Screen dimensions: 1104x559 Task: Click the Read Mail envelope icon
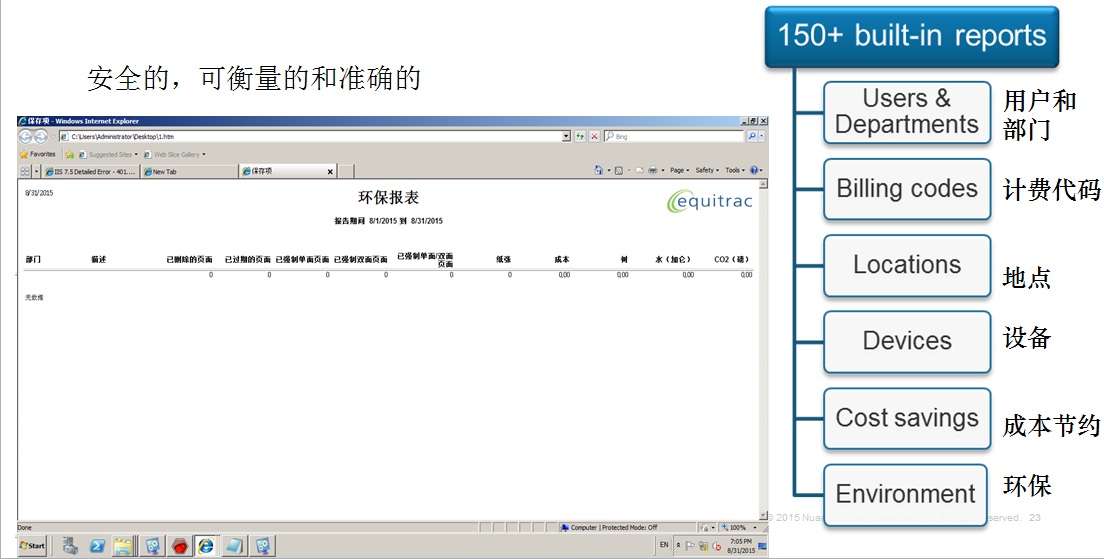click(639, 170)
